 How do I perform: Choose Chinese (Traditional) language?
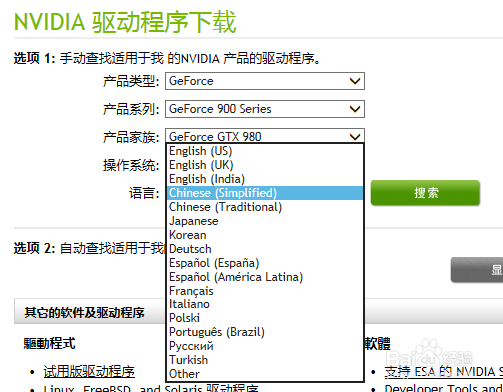[265, 207]
